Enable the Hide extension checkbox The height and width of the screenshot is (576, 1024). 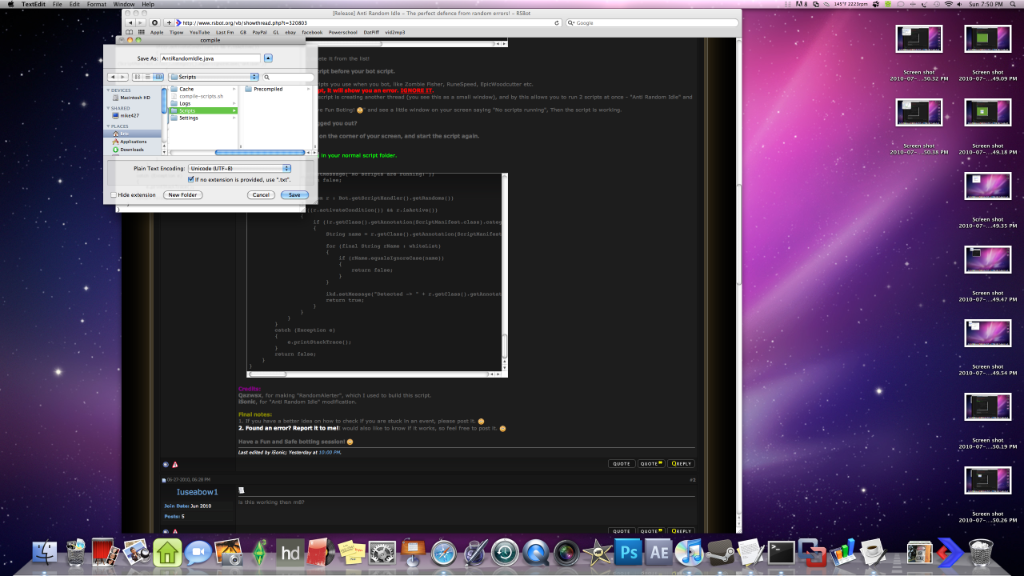pyautogui.click(x=113, y=194)
